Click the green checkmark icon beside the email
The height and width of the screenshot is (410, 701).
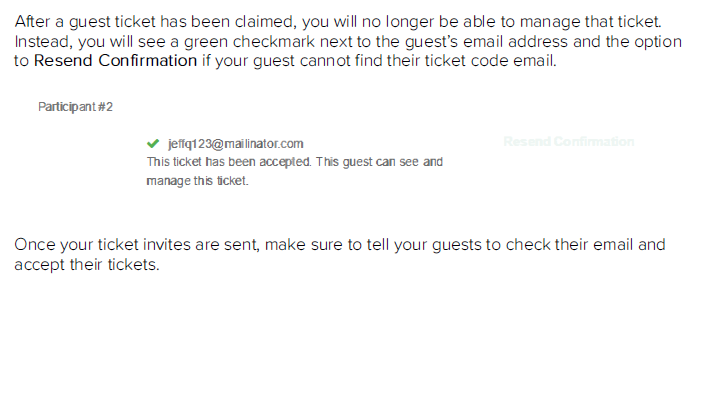[152, 143]
